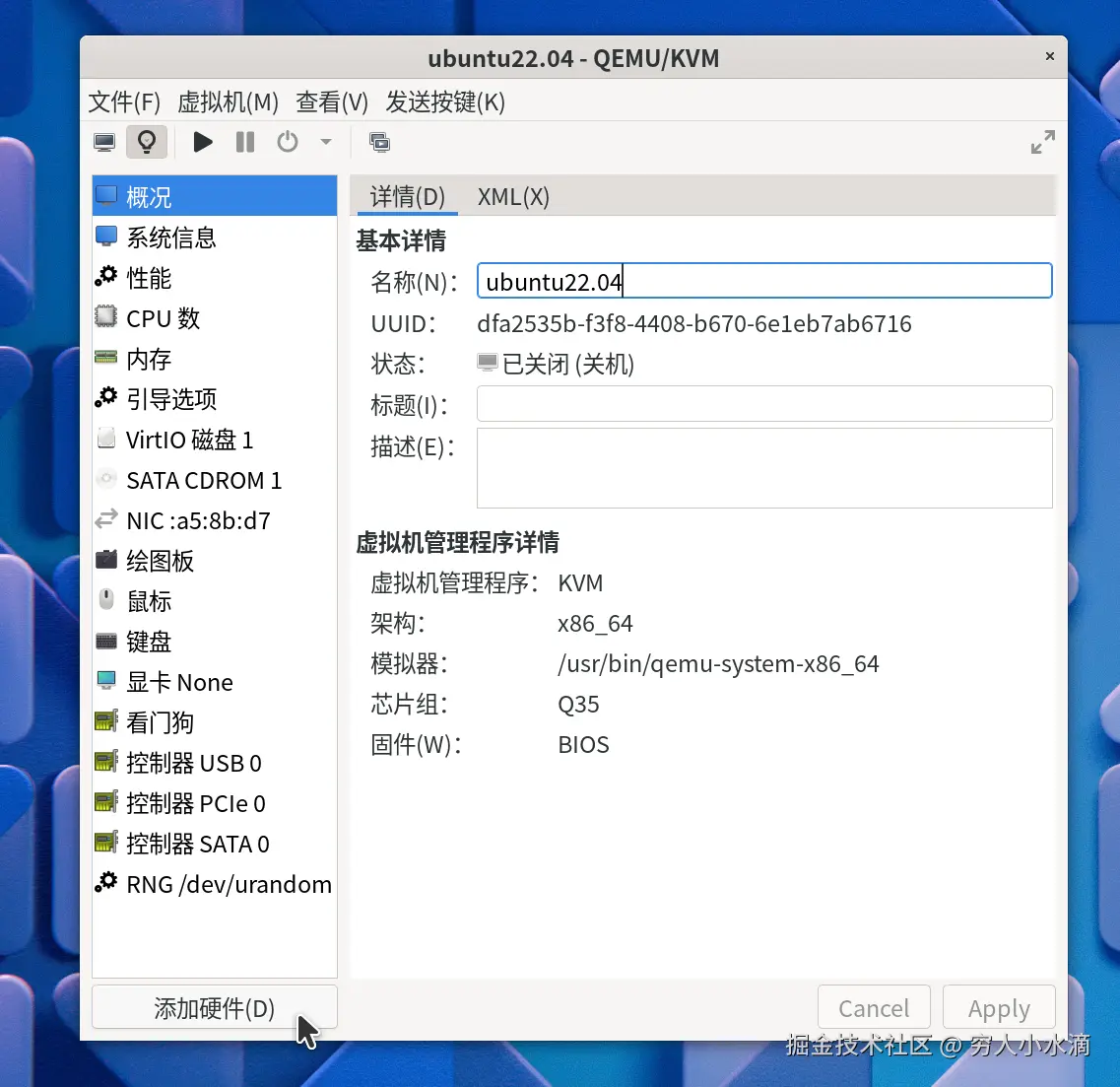Image resolution: width=1120 pixels, height=1087 pixels.
Task: Close the ubuntu22.04 window
Action: (x=1049, y=56)
